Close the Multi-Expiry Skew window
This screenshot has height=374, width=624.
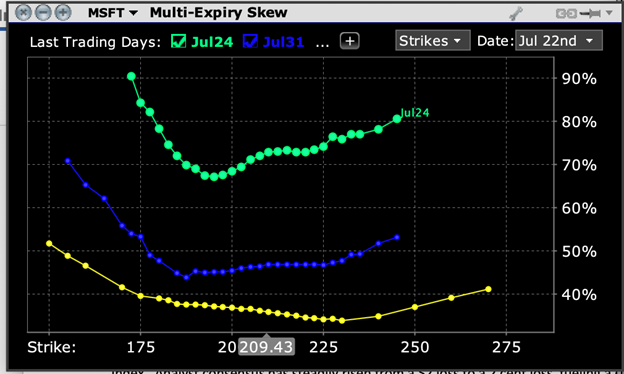pyautogui.click(x=23, y=13)
